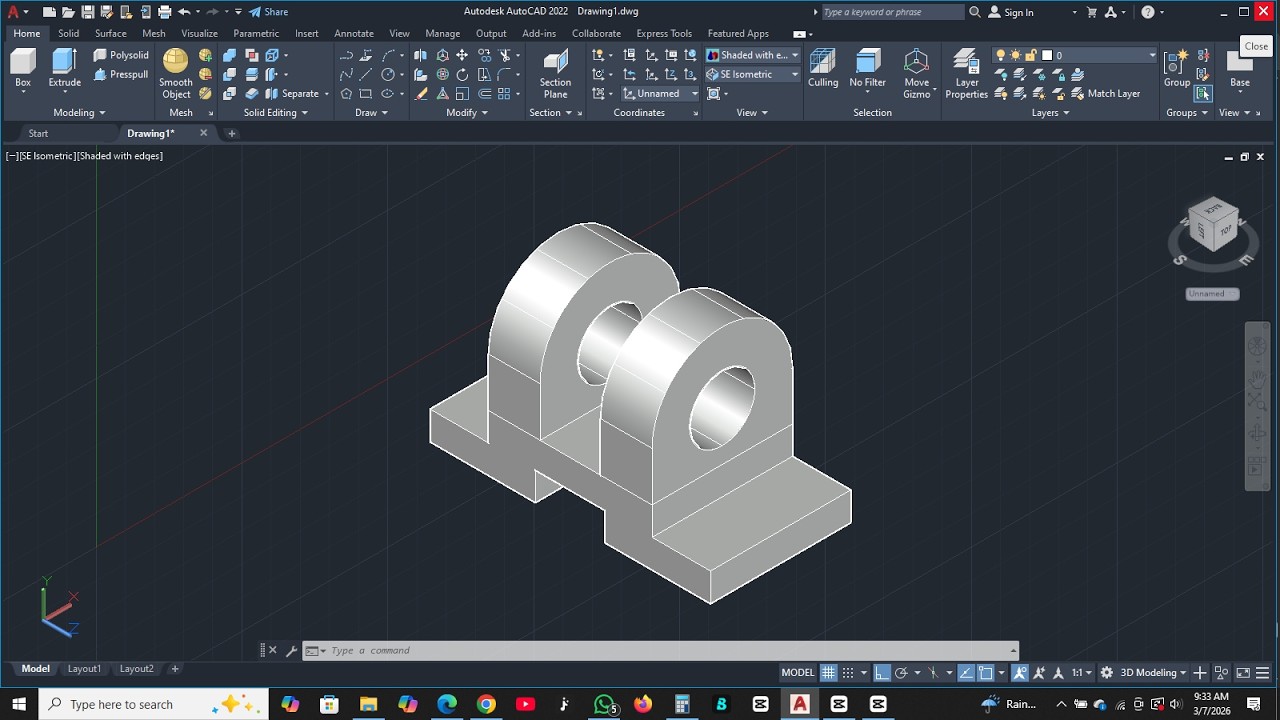Toggle Ortho mode in status bar

(881, 672)
